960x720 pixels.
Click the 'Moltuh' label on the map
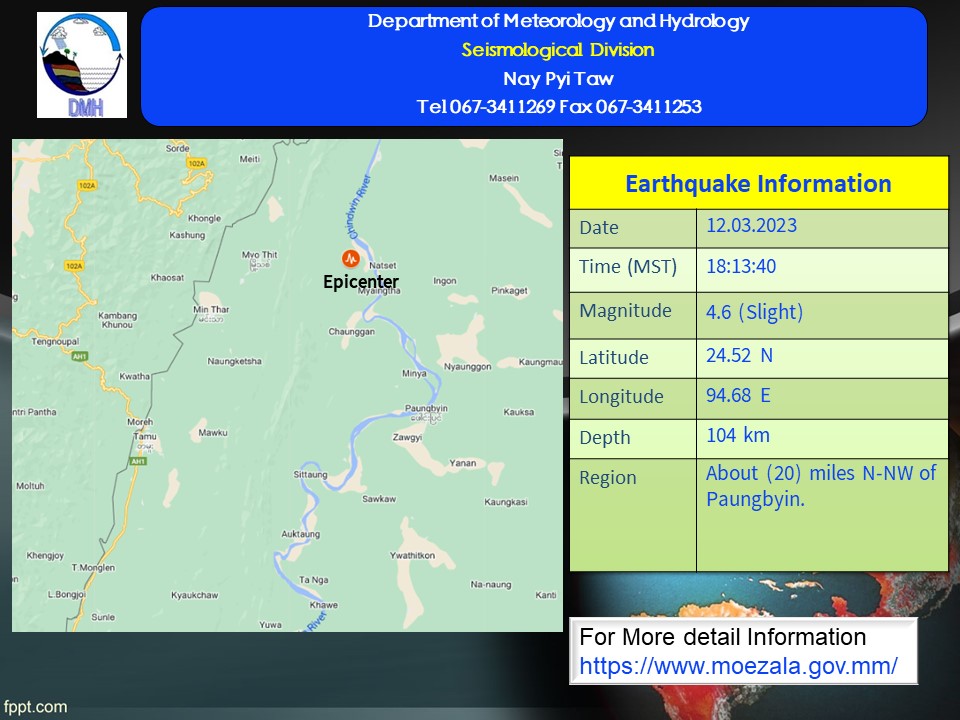(31, 486)
